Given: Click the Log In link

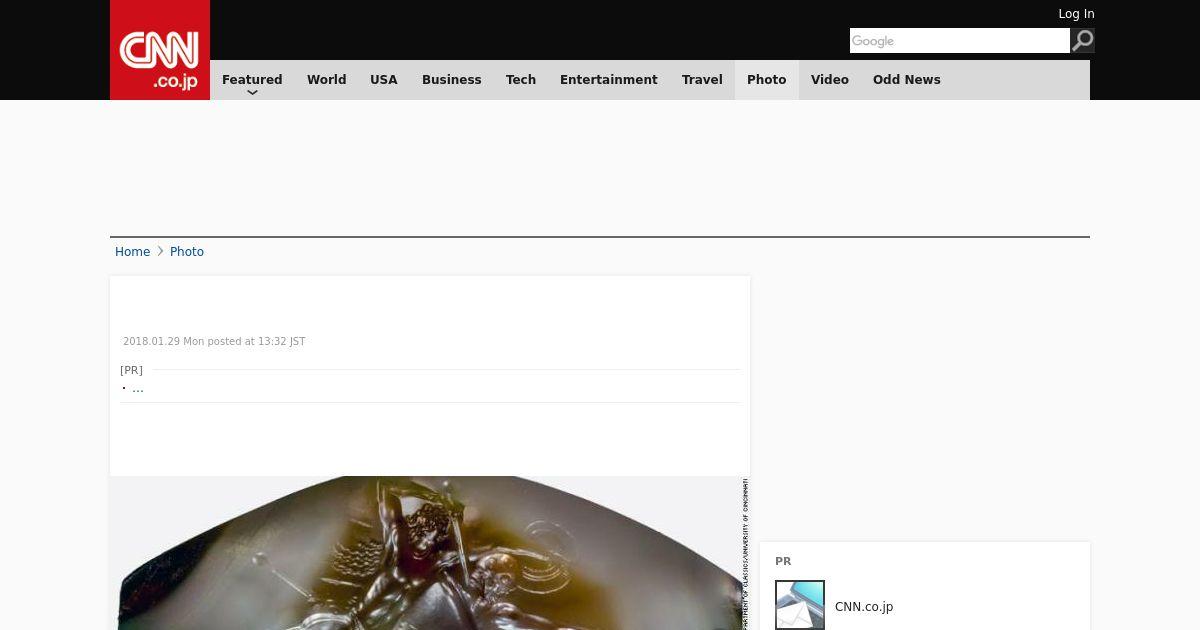Looking at the screenshot, I should 1076,14.
